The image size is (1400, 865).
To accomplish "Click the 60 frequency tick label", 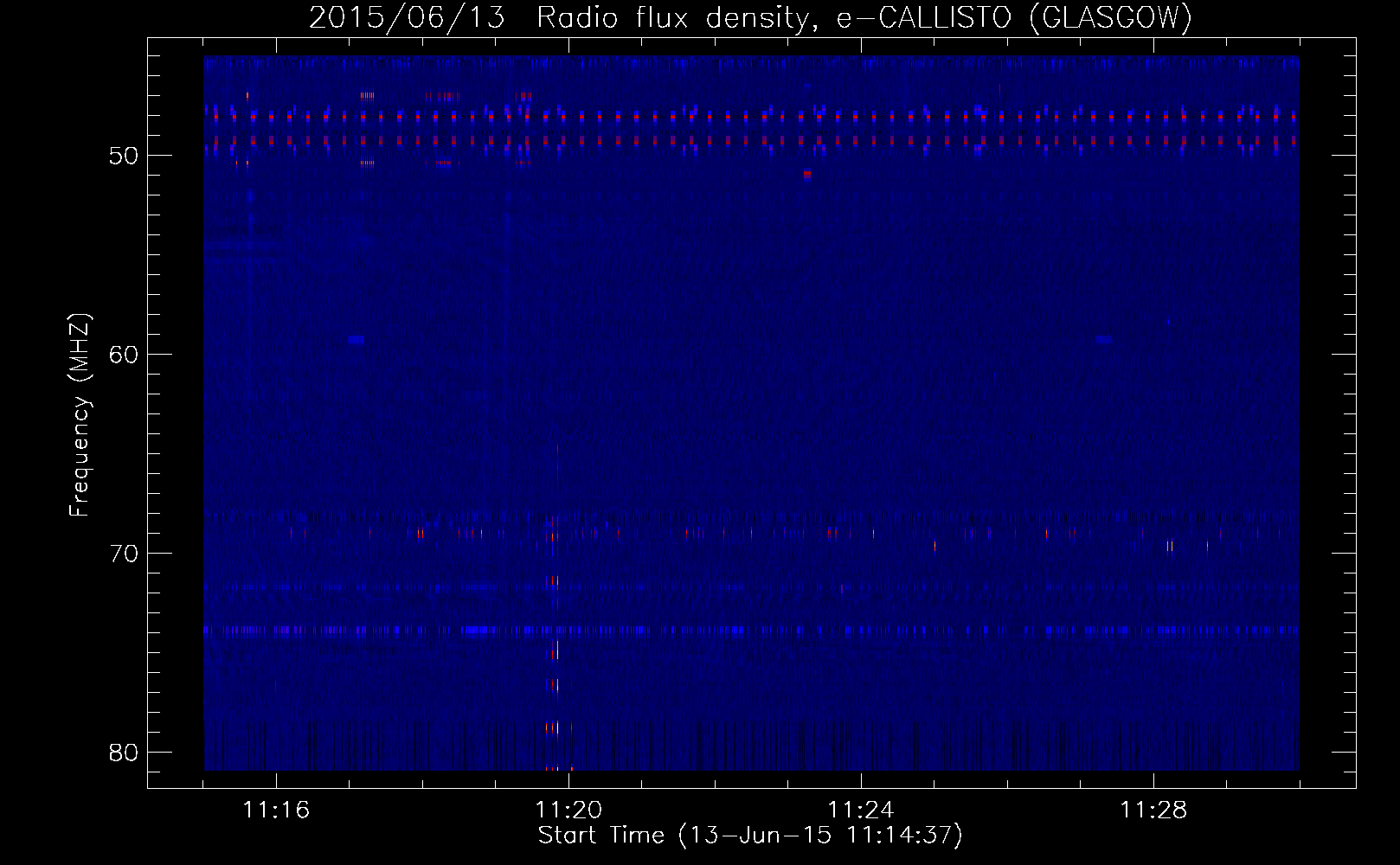I will click(124, 355).
